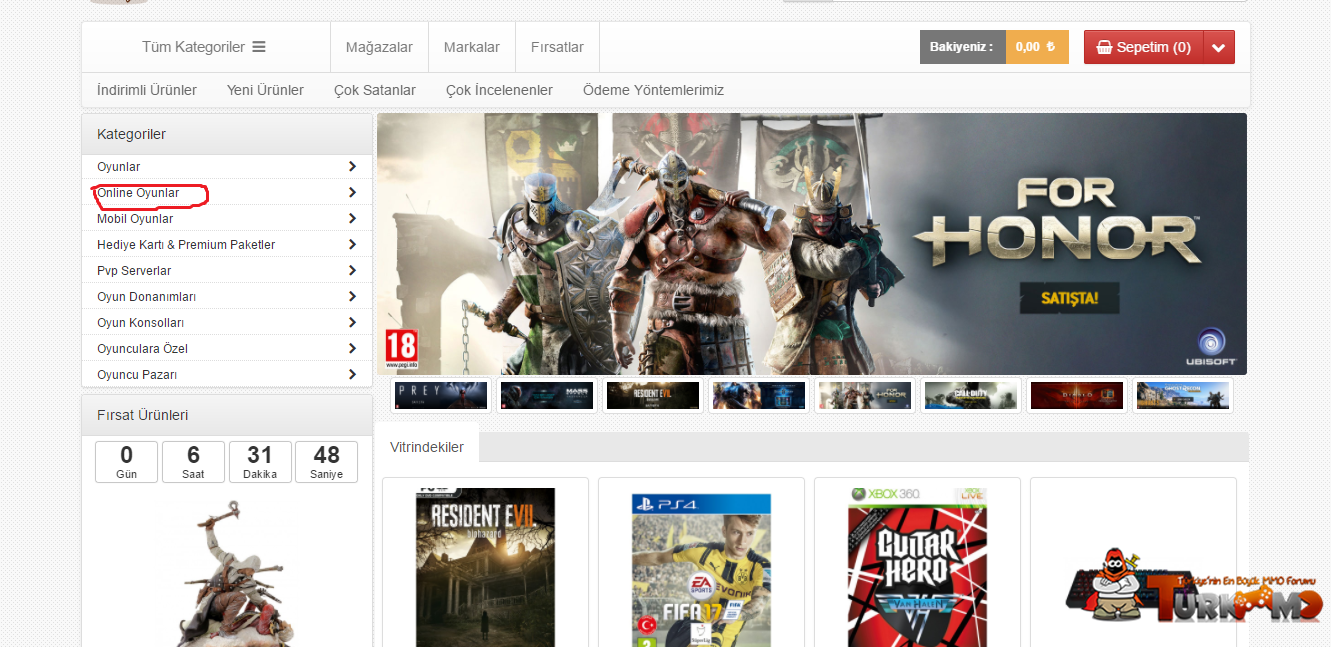This screenshot has height=647, width=1331.
Task: Select the Ghost Recon slider thumbnail
Action: click(x=1183, y=396)
